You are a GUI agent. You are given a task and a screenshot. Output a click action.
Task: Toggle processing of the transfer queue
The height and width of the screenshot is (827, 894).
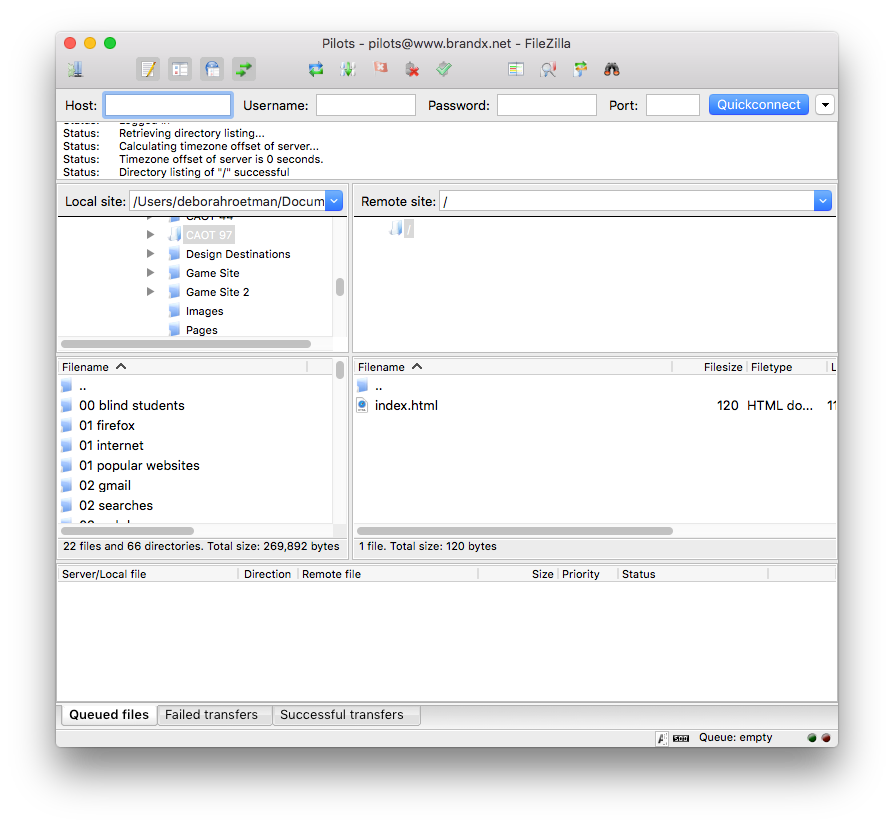coord(348,70)
